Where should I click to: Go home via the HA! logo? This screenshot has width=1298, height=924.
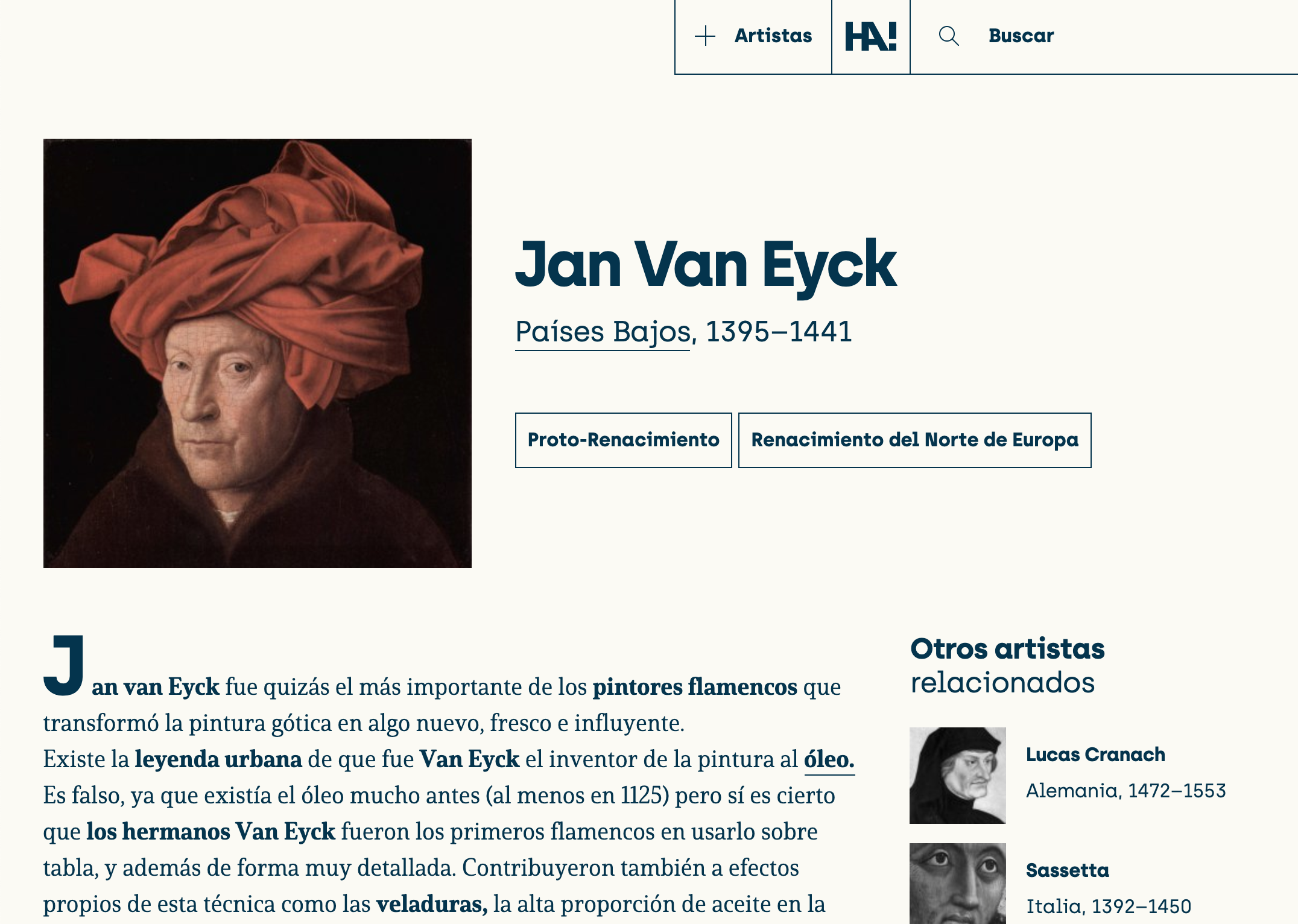[x=870, y=37]
